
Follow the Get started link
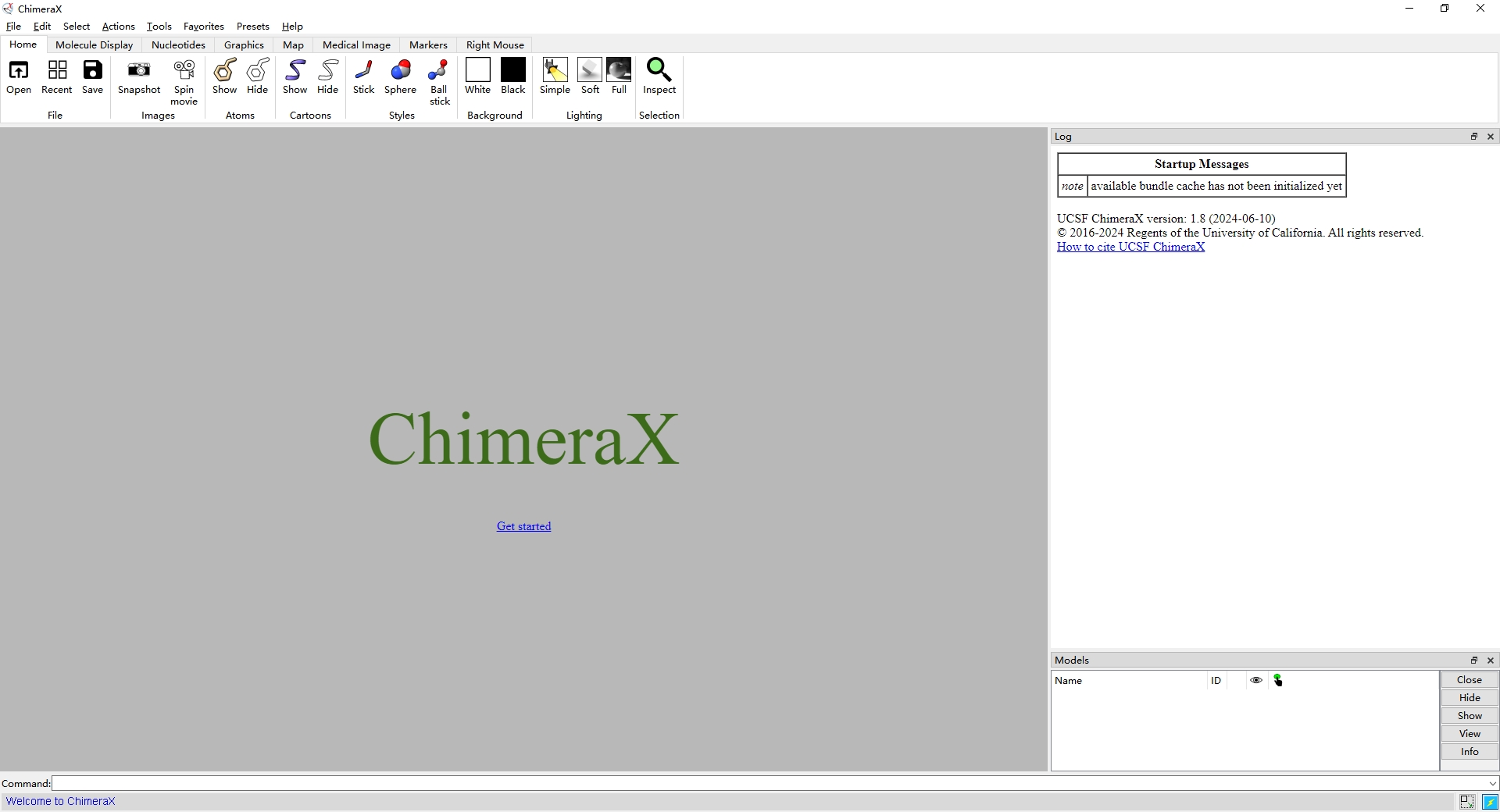524,526
